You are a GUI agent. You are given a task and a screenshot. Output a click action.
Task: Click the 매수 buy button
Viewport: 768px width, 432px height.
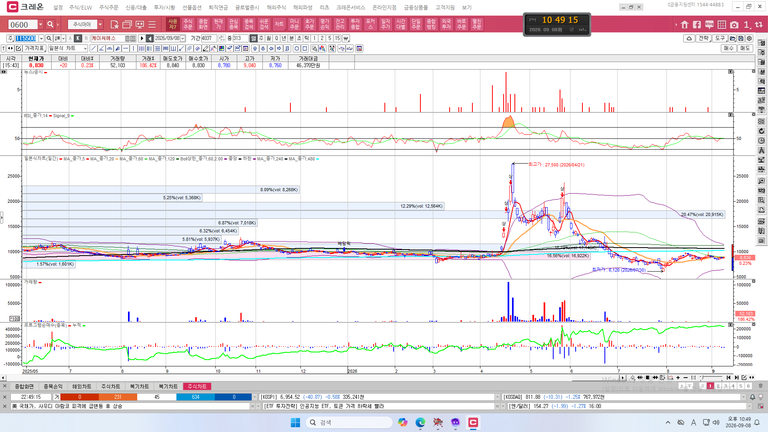coord(729,48)
